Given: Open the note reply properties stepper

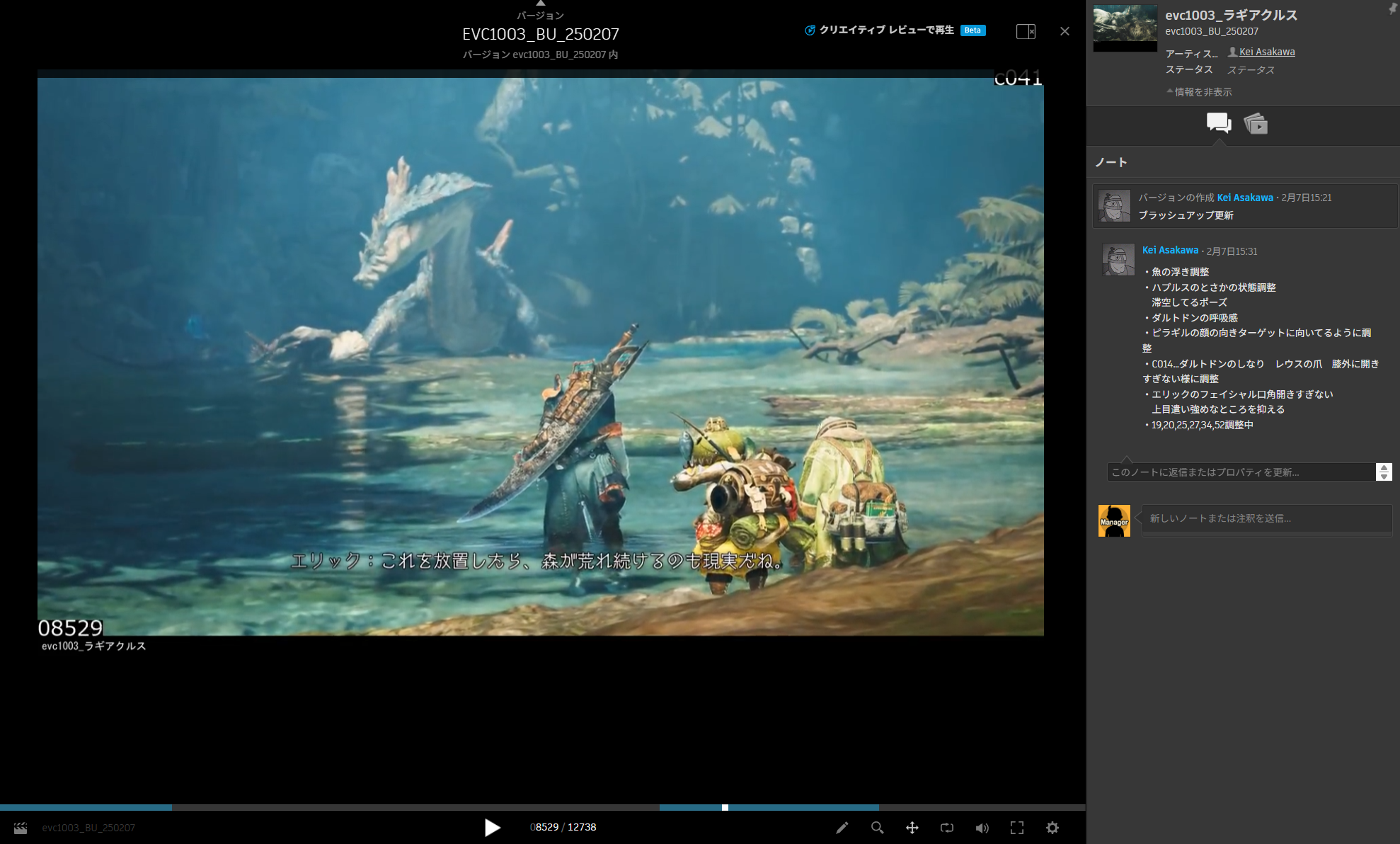Looking at the screenshot, I should (x=1384, y=472).
